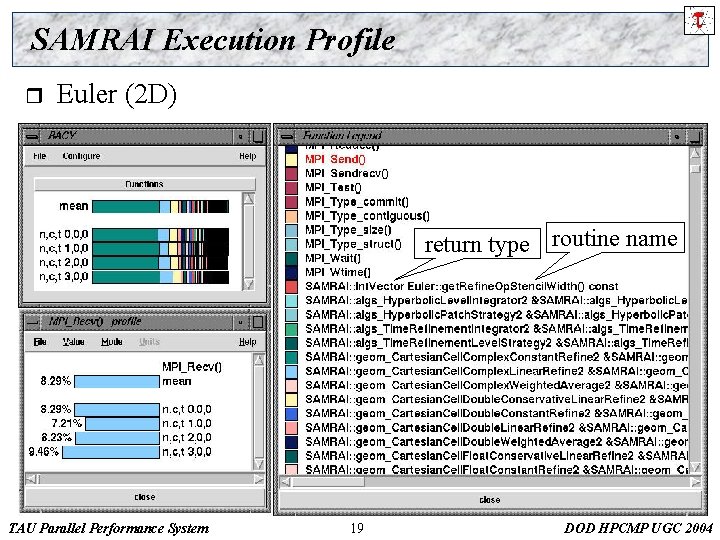
Task: Open window menu icon of MPI_Recv profile title bar
Action: (x=32, y=322)
